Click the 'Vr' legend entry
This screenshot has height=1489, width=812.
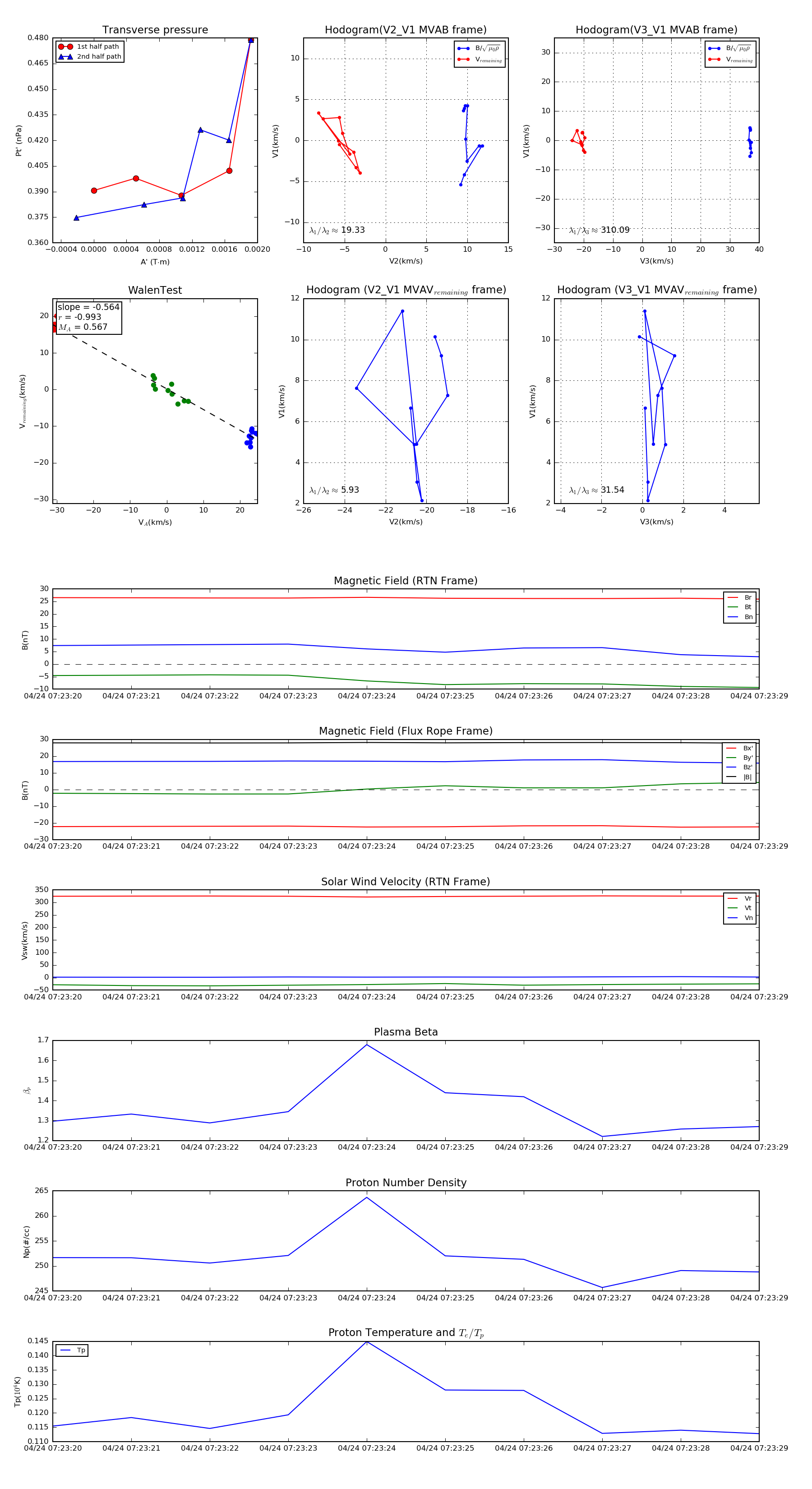[x=740, y=898]
